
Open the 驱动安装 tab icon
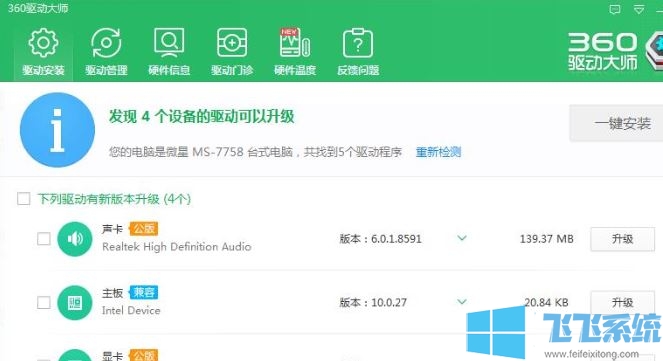click(43, 43)
